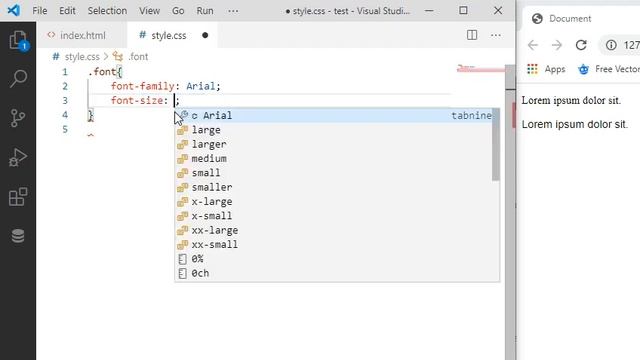Click the first serif Lorem ipsum paragraph

pyautogui.click(x=571, y=100)
